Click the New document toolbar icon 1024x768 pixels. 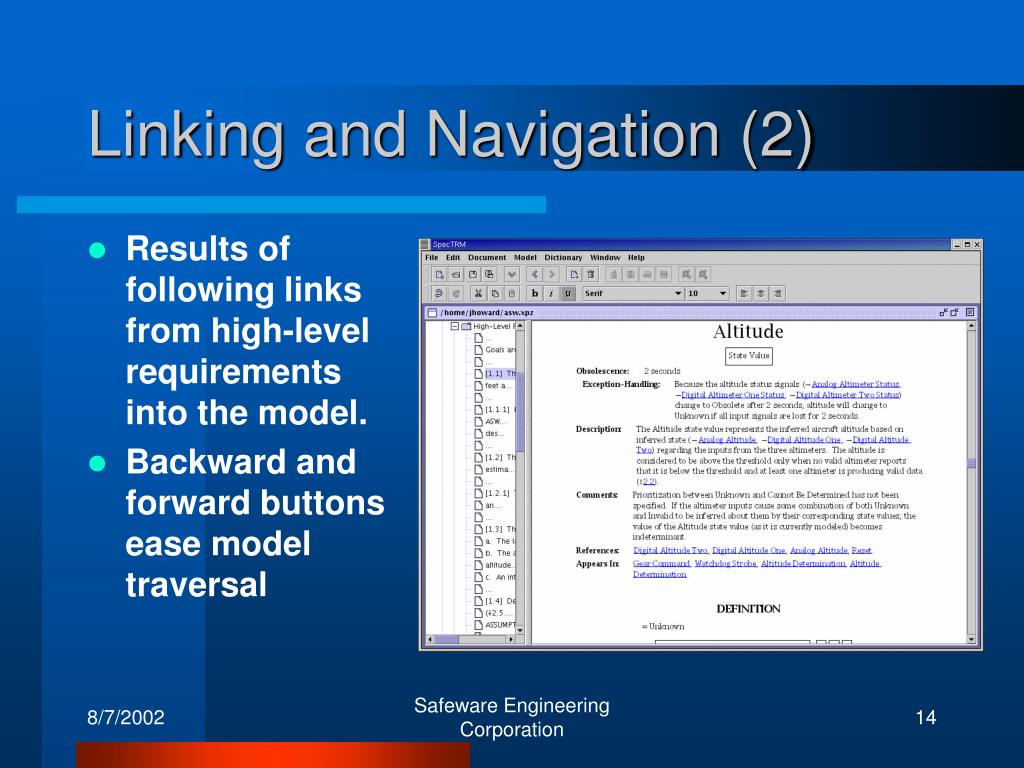pos(440,275)
